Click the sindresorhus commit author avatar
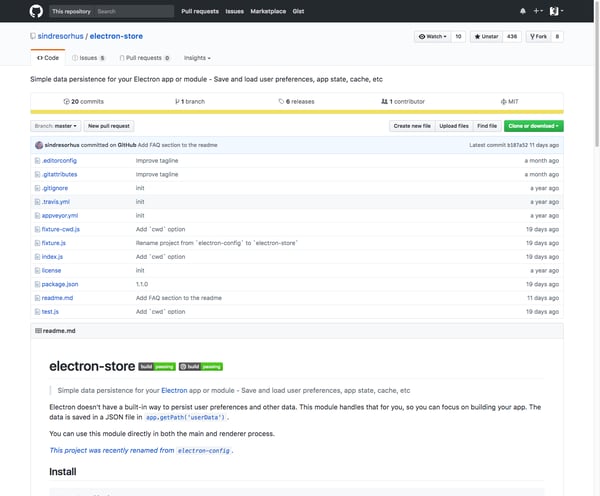This screenshot has width=600, height=496. [39, 145]
